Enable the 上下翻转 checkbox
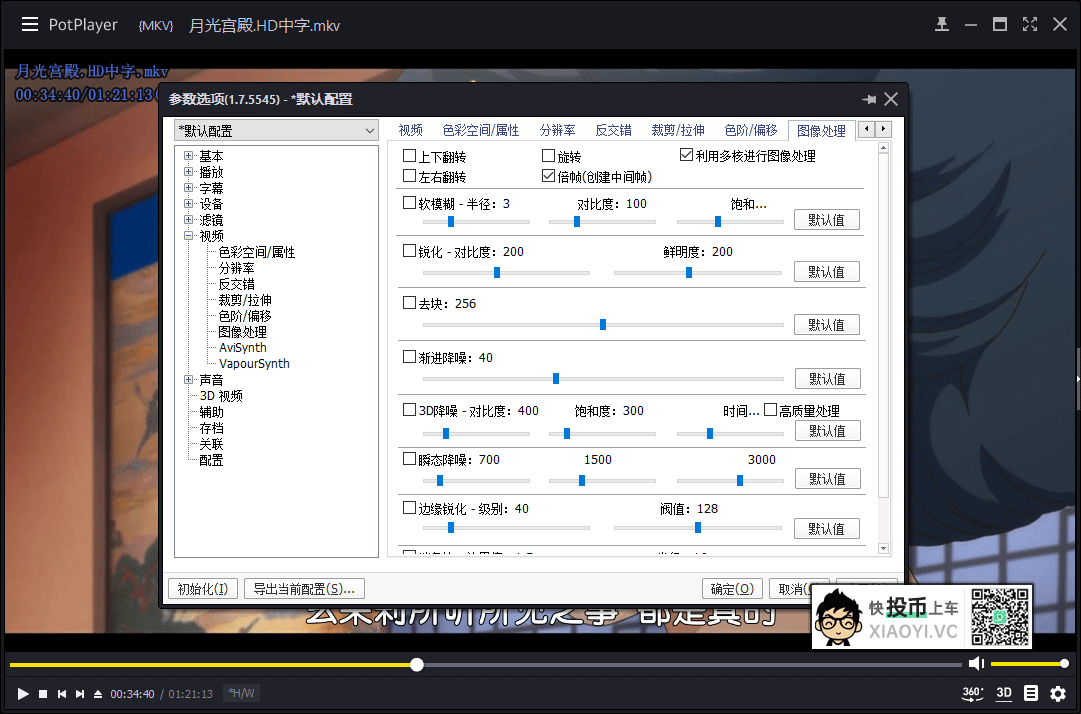This screenshot has height=714, width=1081. [x=409, y=156]
